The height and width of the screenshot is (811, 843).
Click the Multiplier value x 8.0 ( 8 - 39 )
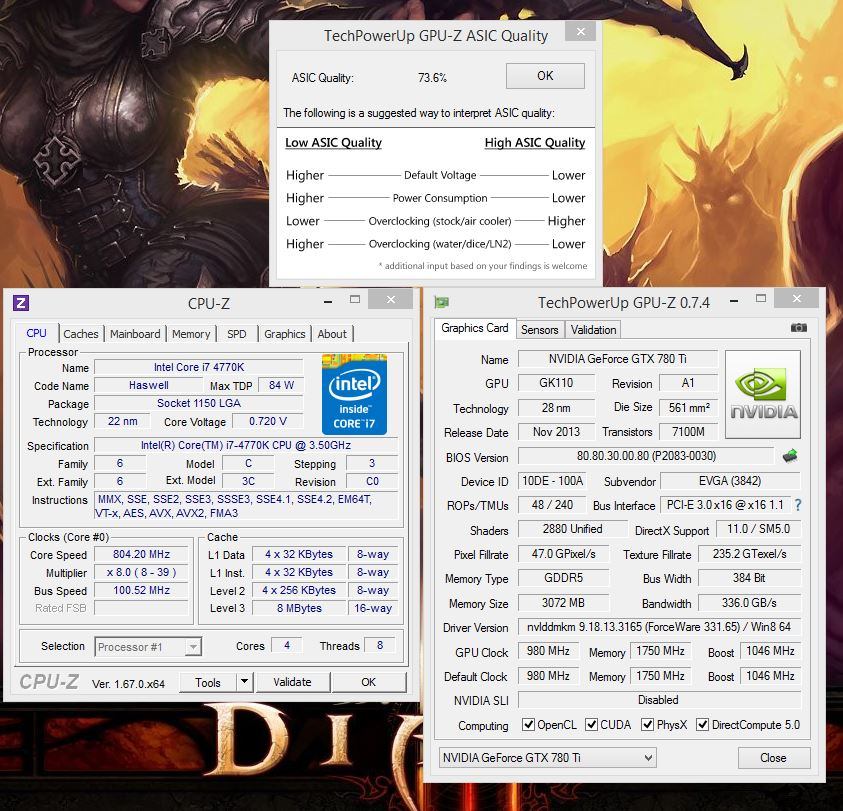tap(141, 572)
